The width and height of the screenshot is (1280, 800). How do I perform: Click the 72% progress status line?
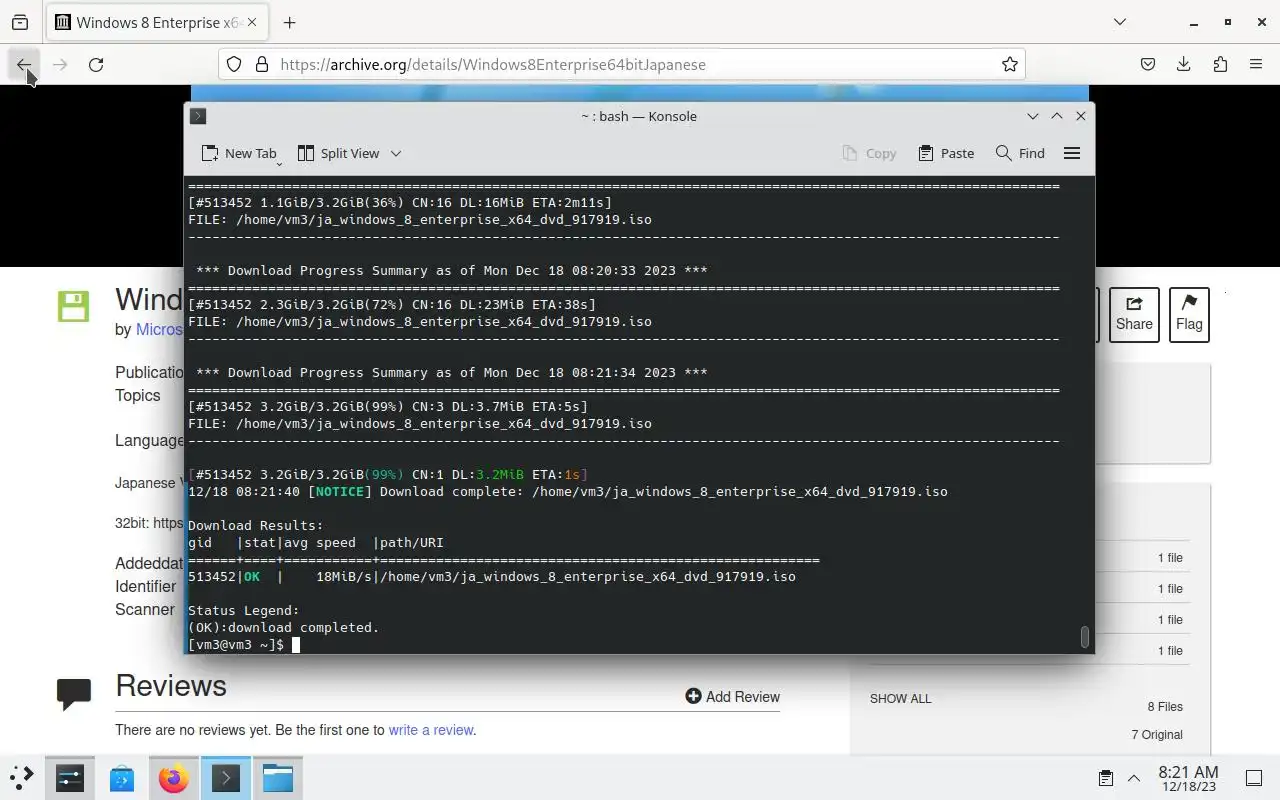[x=391, y=305]
